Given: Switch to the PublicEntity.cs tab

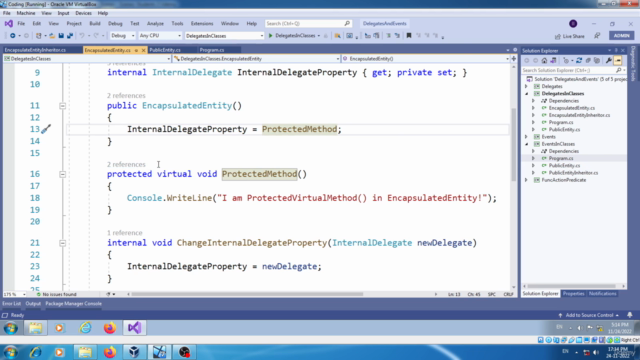Looking at the screenshot, I should (x=165, y=50).
